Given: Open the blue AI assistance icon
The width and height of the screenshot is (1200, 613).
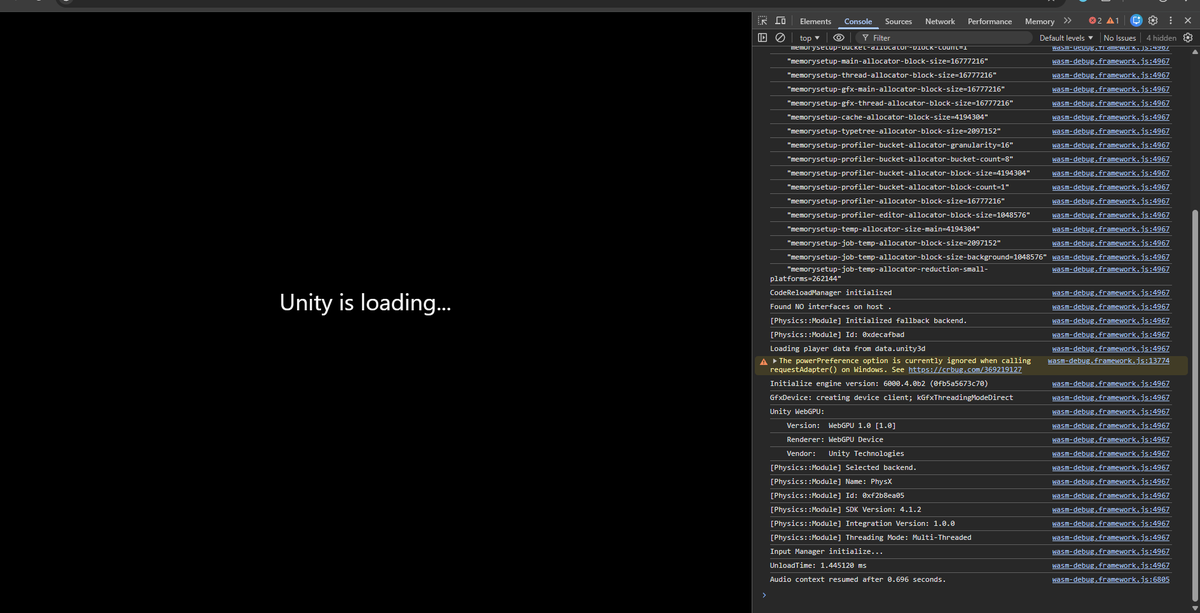Looking at the screenshot, I should [1137, 21].
